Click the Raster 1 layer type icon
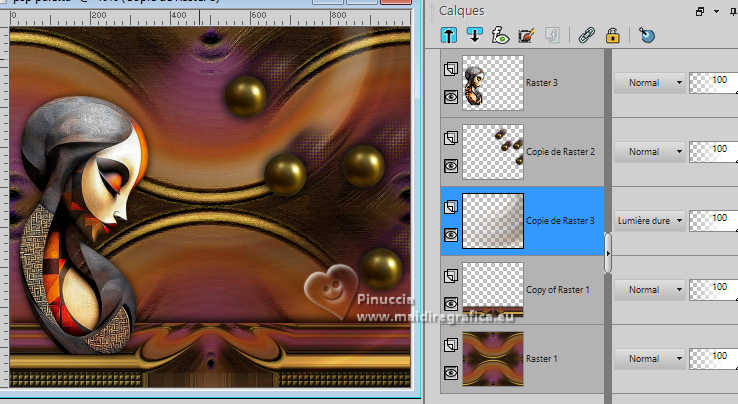The width and height of the screenshot is (738, 404). pyautogui.click(x=450, y=345)
